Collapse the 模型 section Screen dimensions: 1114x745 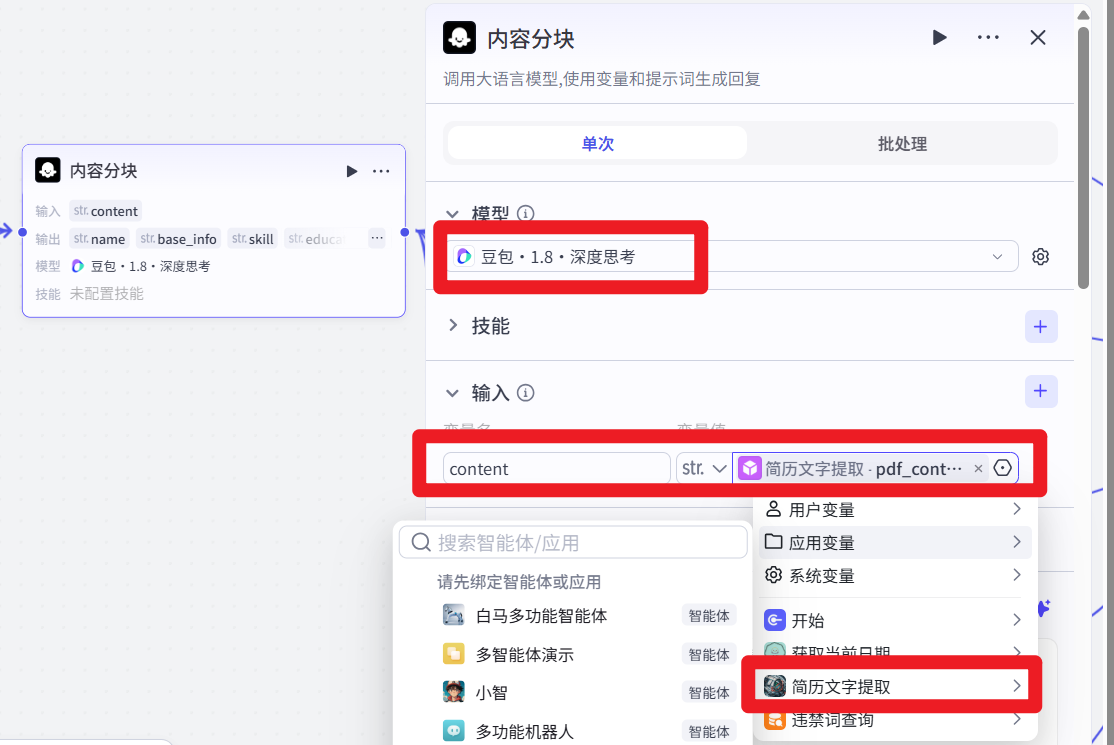coord(453,213)
